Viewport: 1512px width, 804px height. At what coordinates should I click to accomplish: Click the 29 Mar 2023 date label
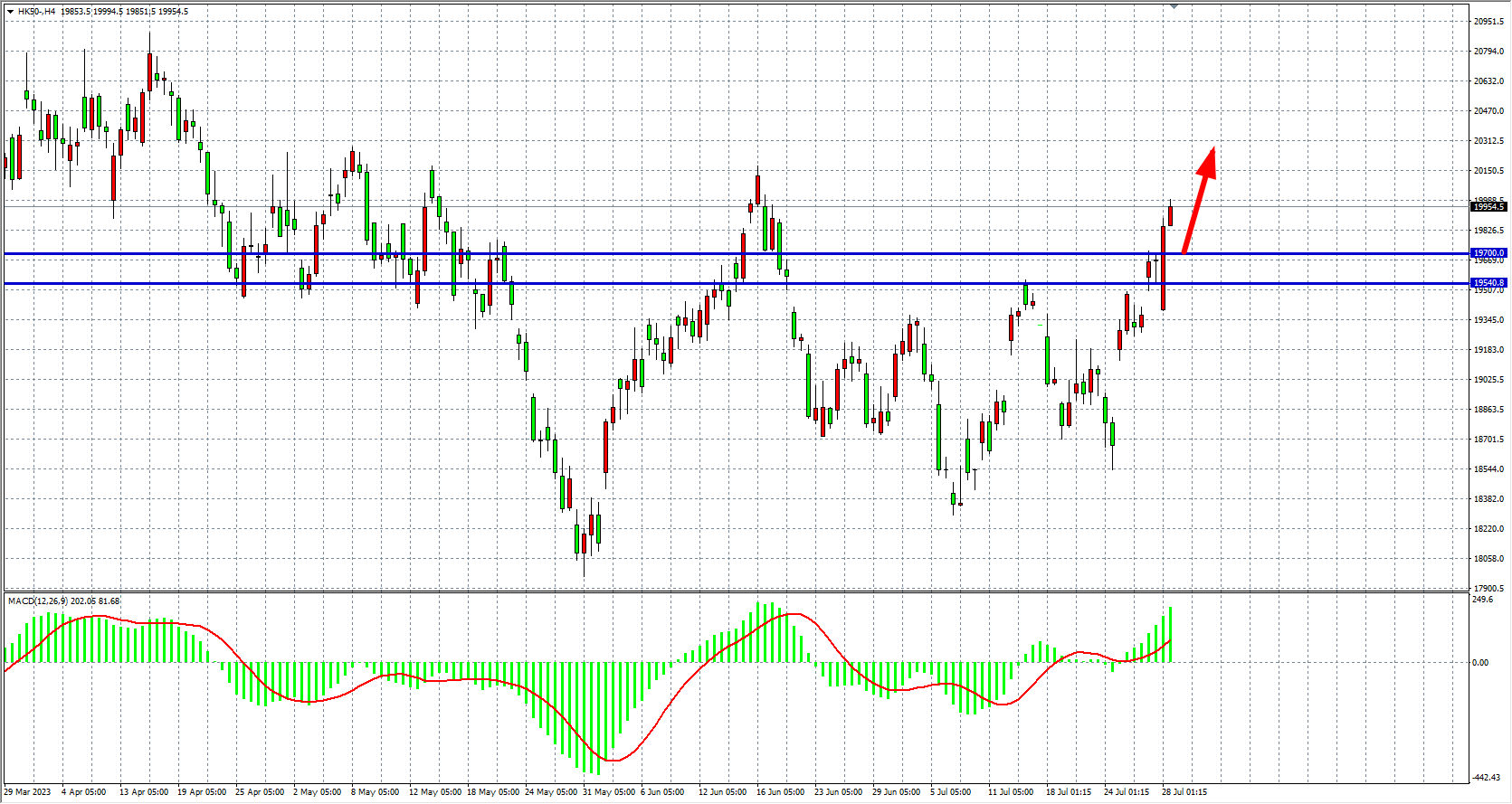[27, 792]
